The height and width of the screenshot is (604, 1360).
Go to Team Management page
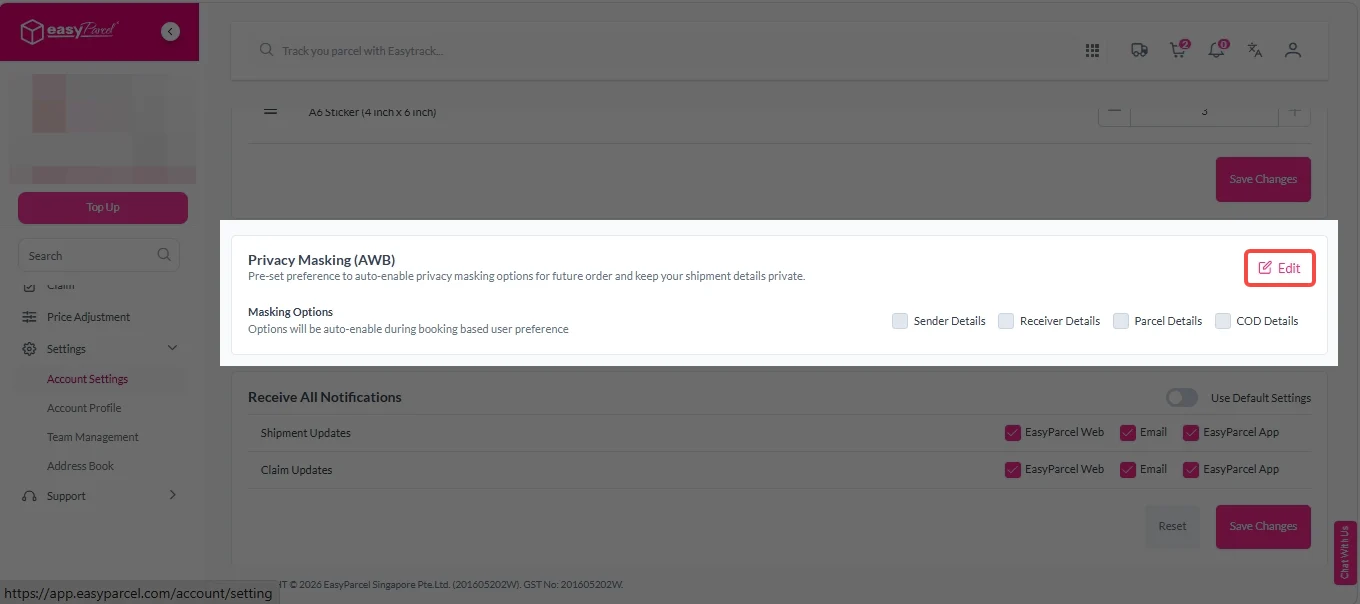click(x=92, y=437)
